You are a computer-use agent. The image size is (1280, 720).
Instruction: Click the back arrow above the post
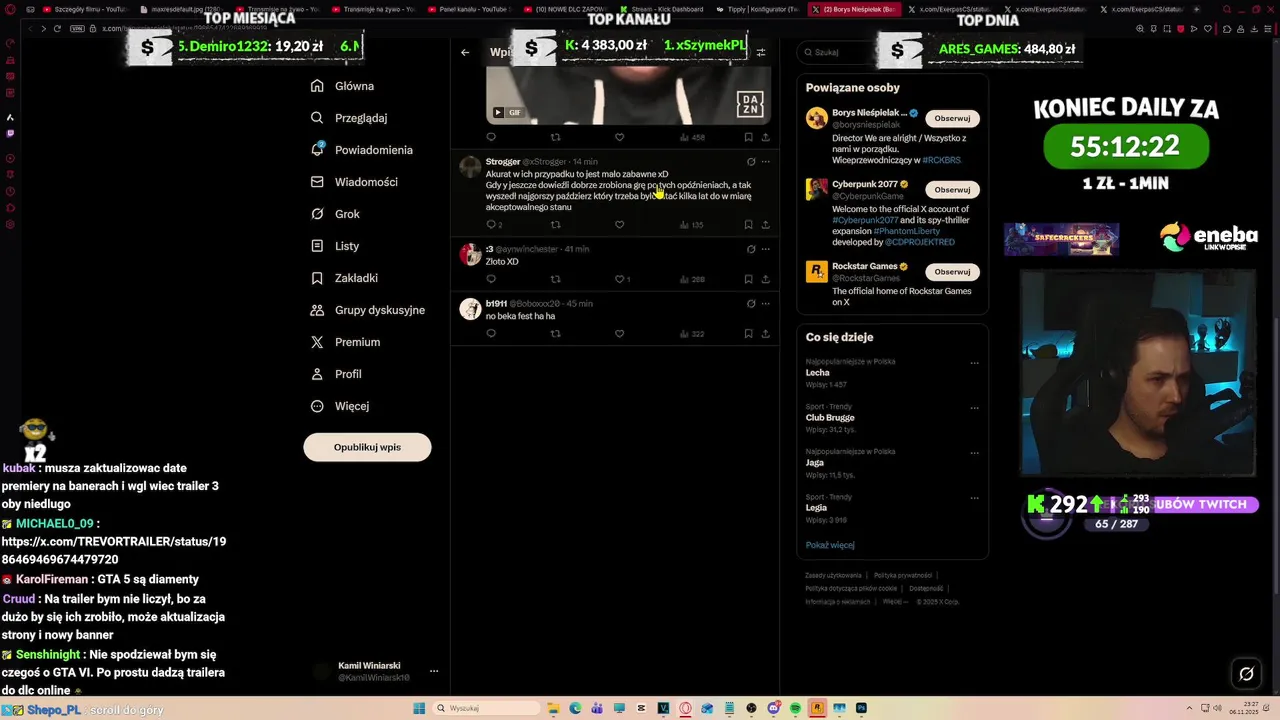pyautogui.click(x=465, y=52)
